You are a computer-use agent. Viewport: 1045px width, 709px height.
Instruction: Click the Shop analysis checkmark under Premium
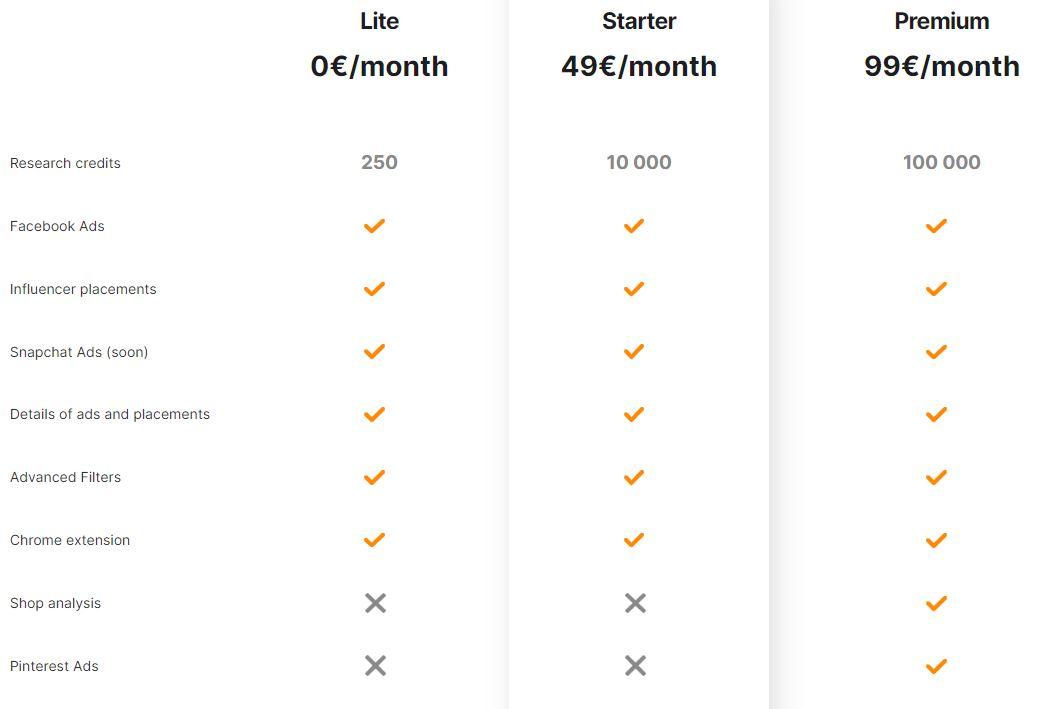click(x=936, y=603)
